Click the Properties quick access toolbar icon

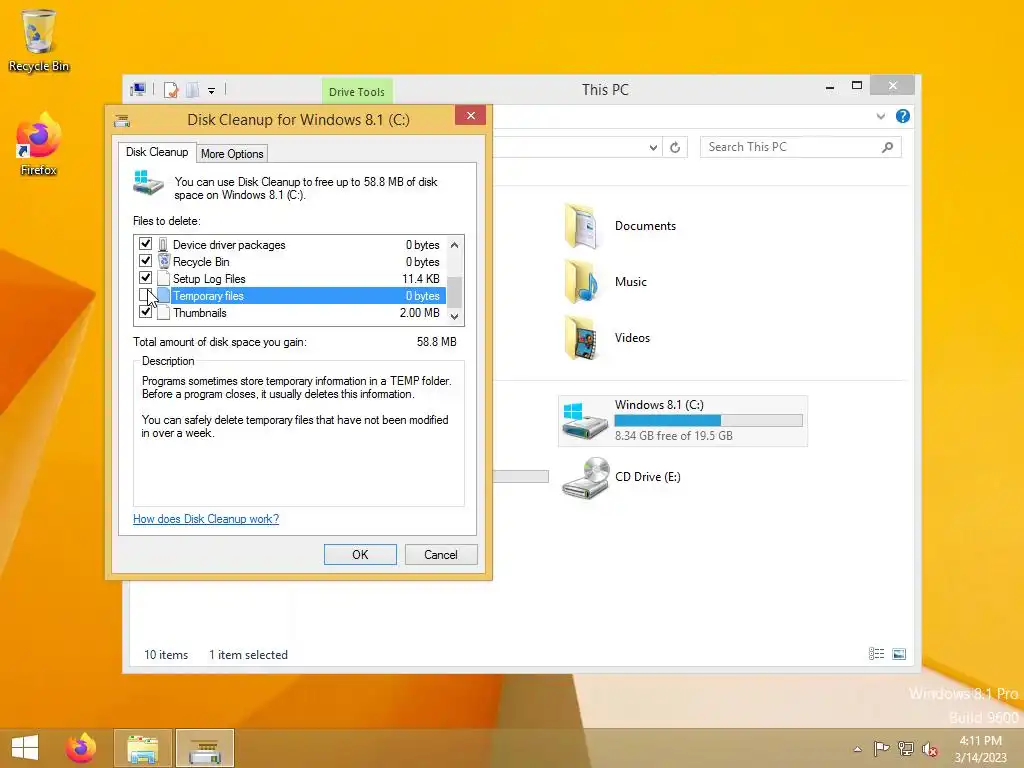coord(171,90)
